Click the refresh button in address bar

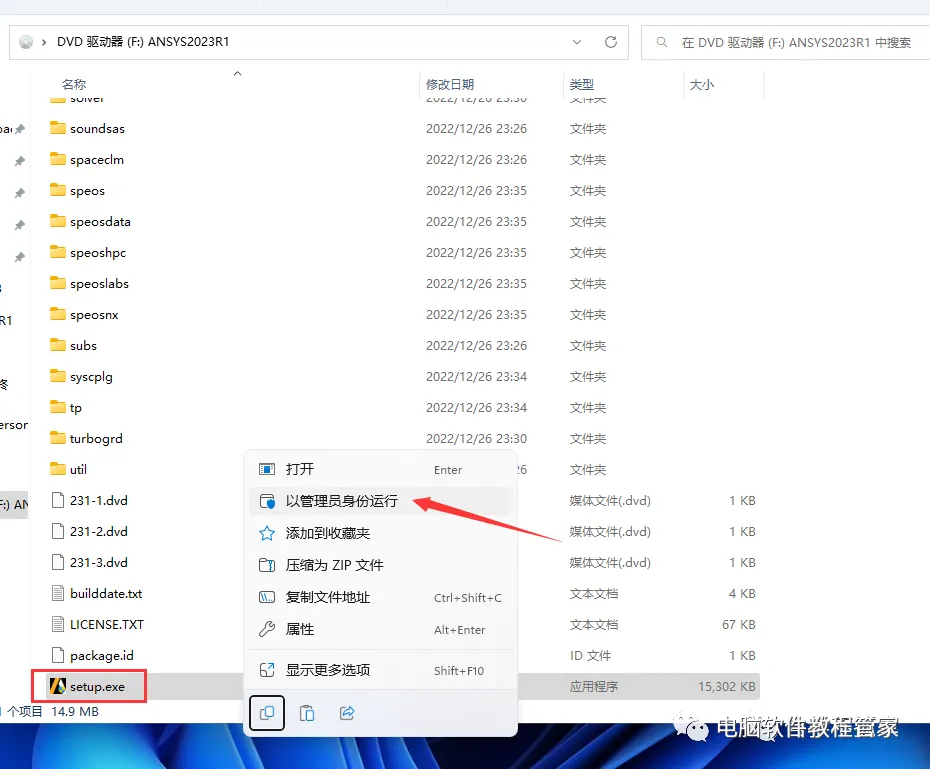[611, 42]
